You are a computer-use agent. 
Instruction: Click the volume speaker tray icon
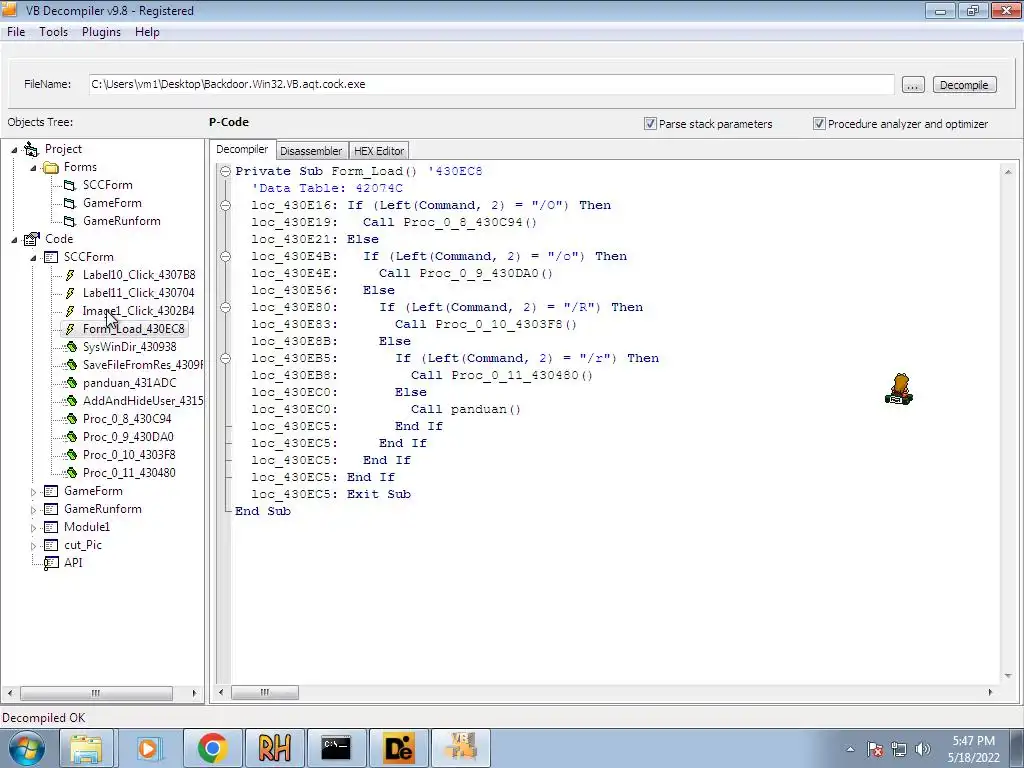pos(922,749)
